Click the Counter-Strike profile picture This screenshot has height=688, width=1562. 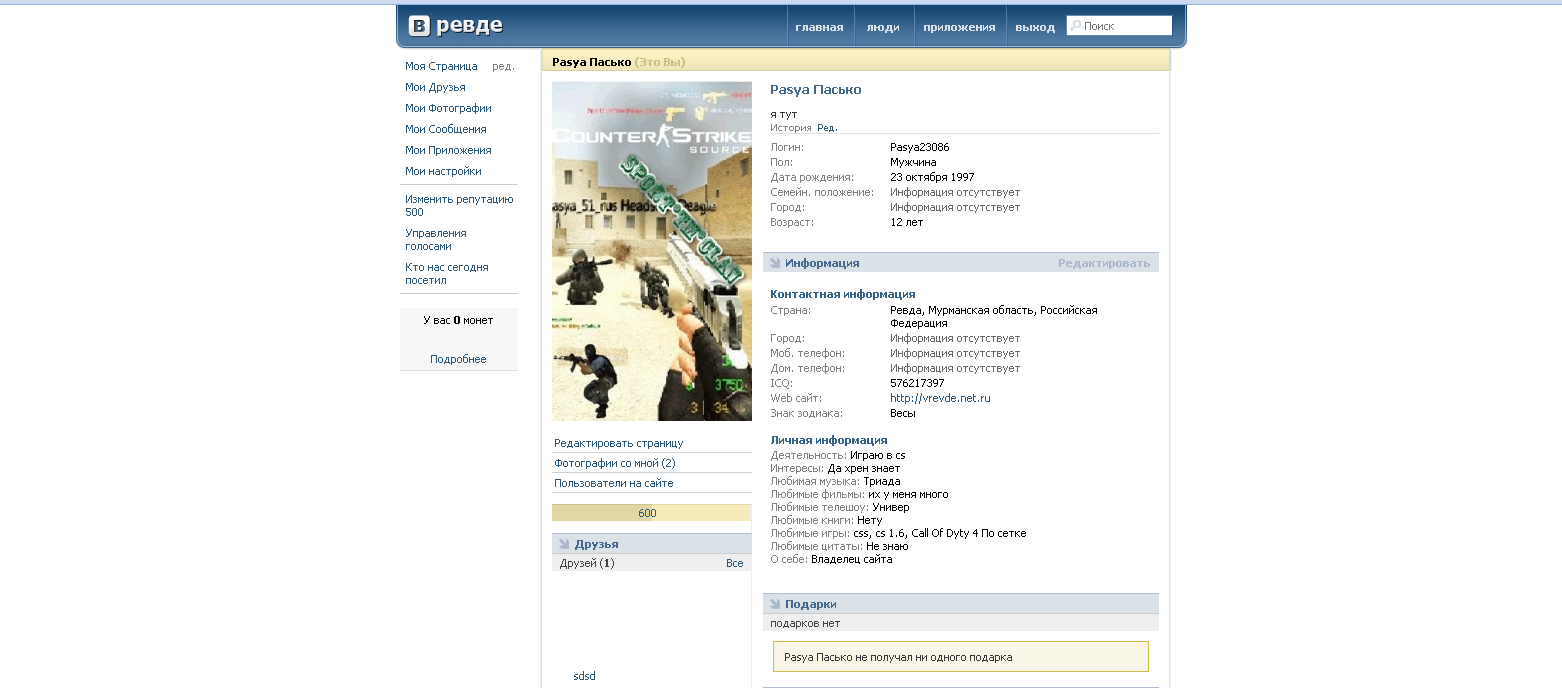[652, 251]
